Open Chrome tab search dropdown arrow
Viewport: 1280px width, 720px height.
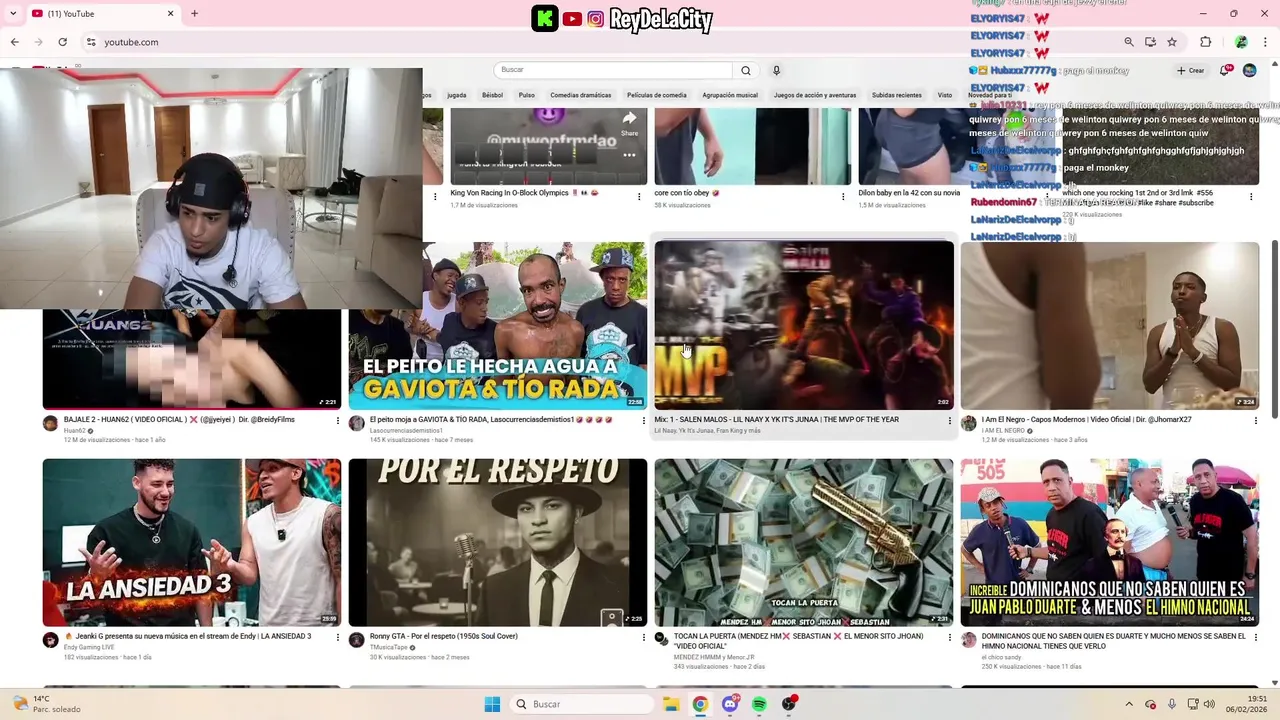point(13,13)
